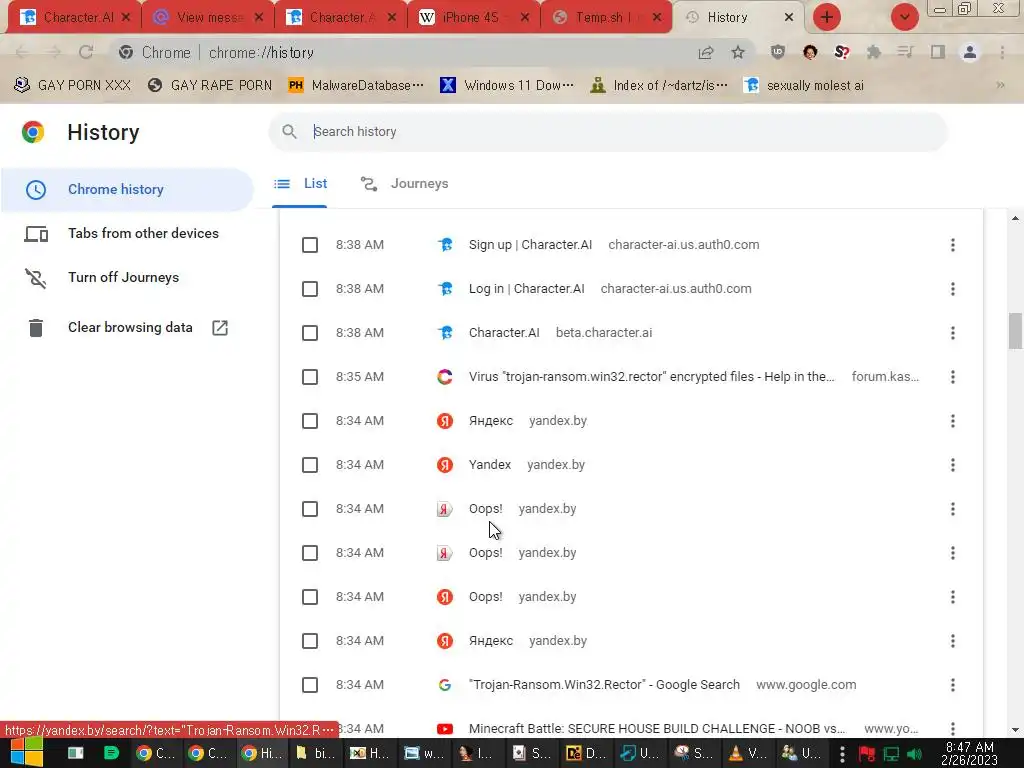
Task: Click Windows Start button
Action: coord(26,753)
